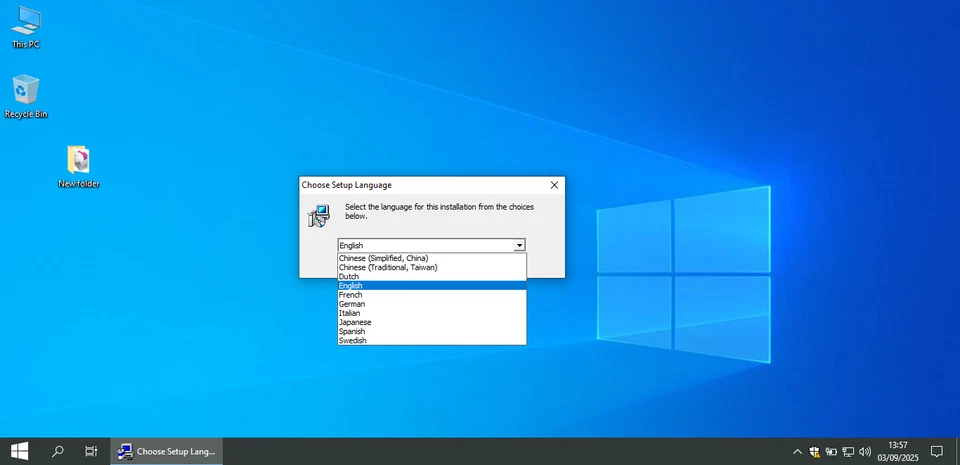The image size is (960, 465).
Task: Open Task View from the taskbar
Action: tap(91, 451)
